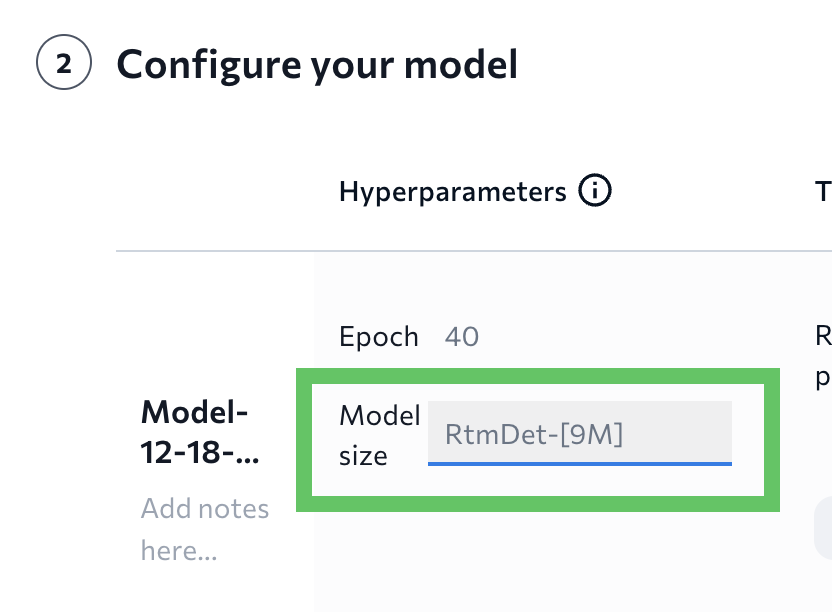832x612 pixels.
Task: Select the Model-12-18-... name text
Action: 200,432
